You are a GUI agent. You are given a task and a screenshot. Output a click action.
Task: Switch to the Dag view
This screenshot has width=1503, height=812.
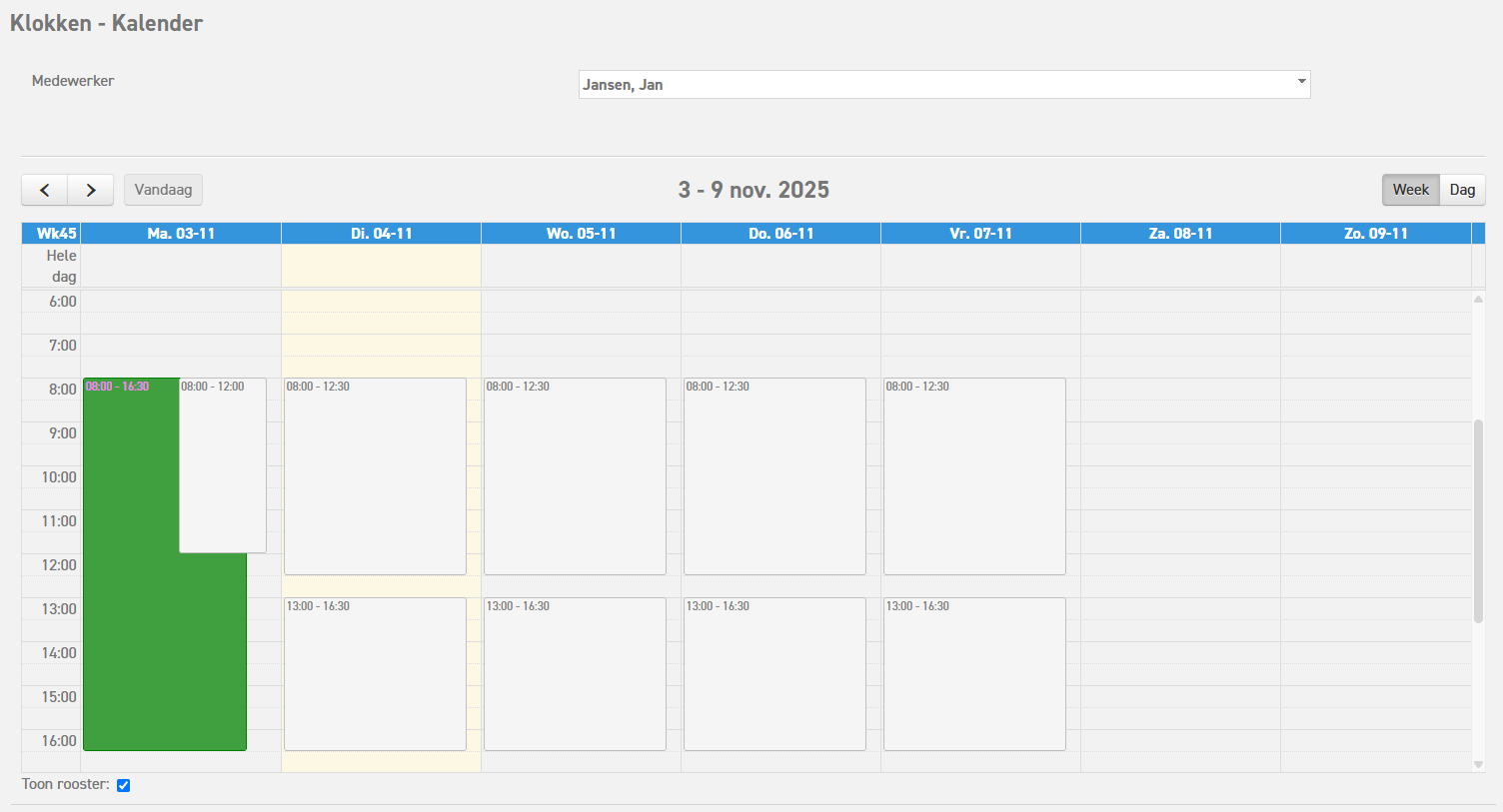pos(1462,190)
